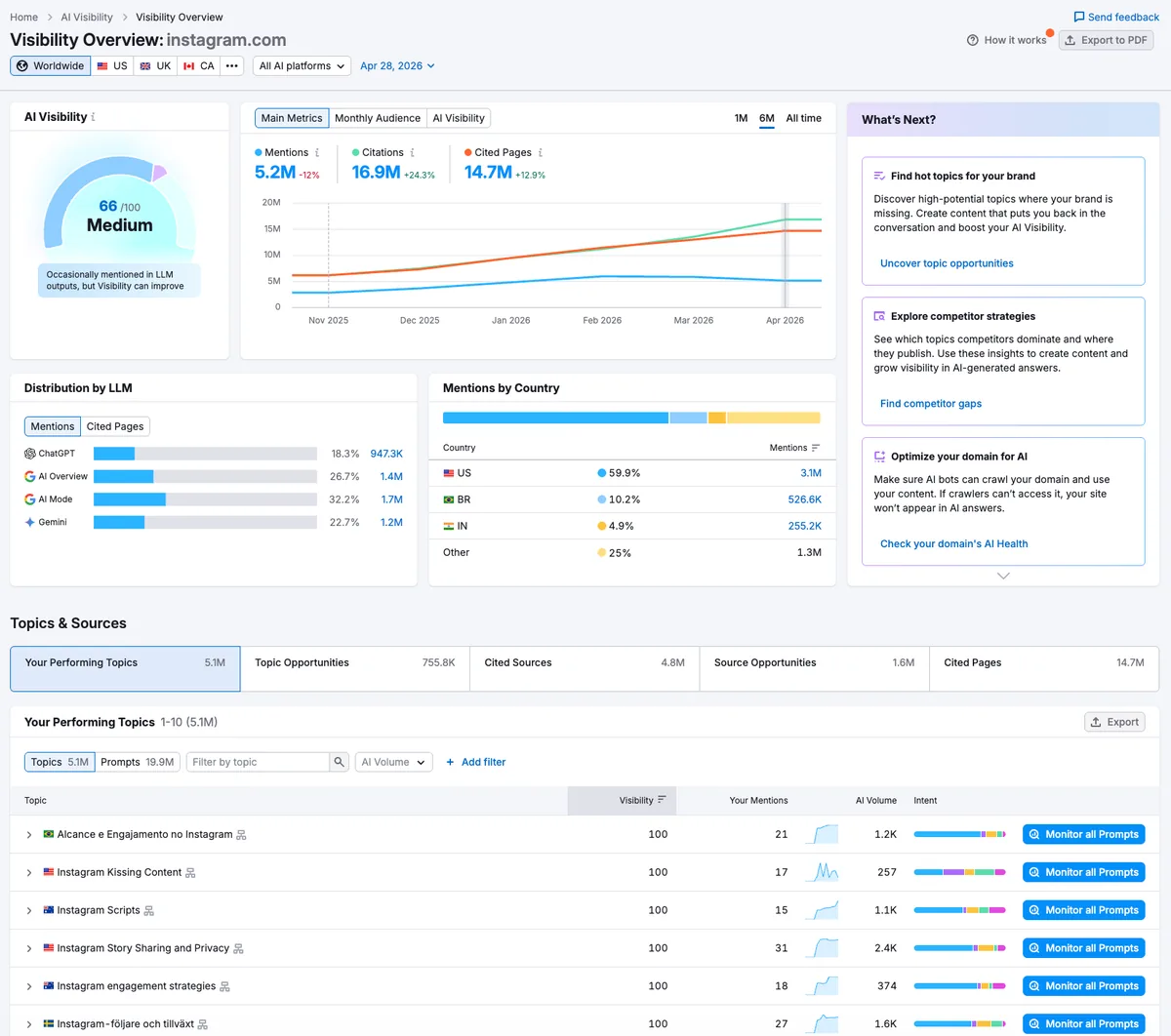The image size is (1171, 1036).
Task: Open the AI Volume filter dropdown
Action: click(x=393, y=762)
